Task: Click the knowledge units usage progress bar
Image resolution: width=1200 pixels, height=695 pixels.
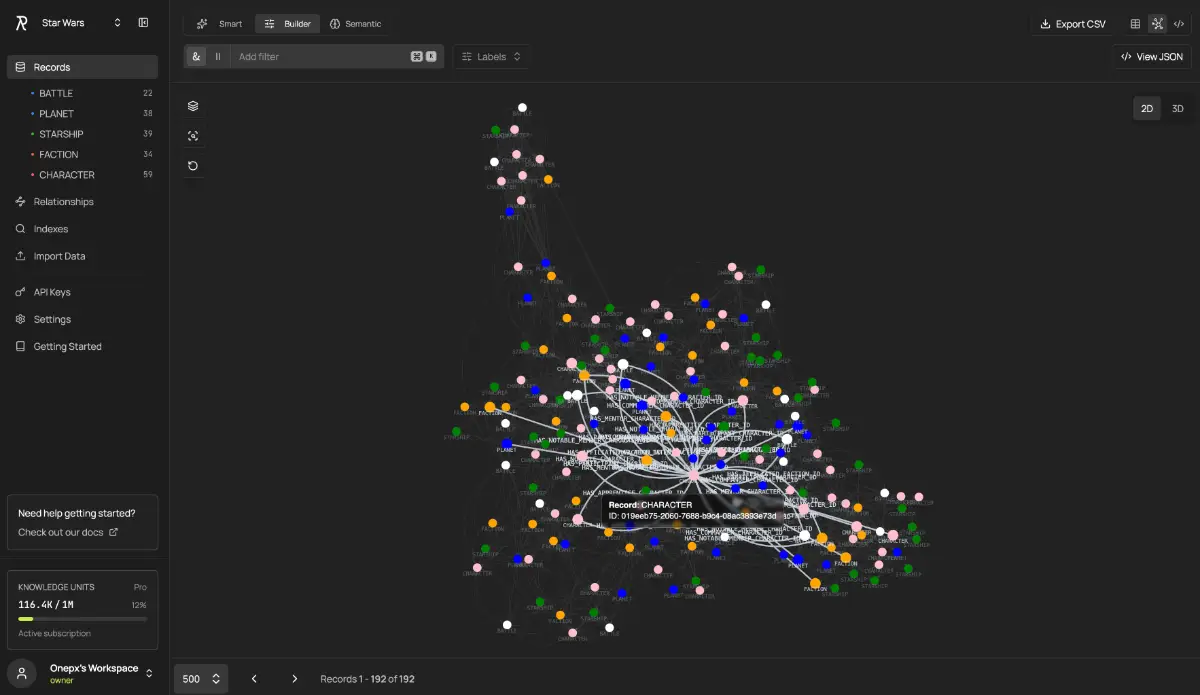Action: (82, 619)
